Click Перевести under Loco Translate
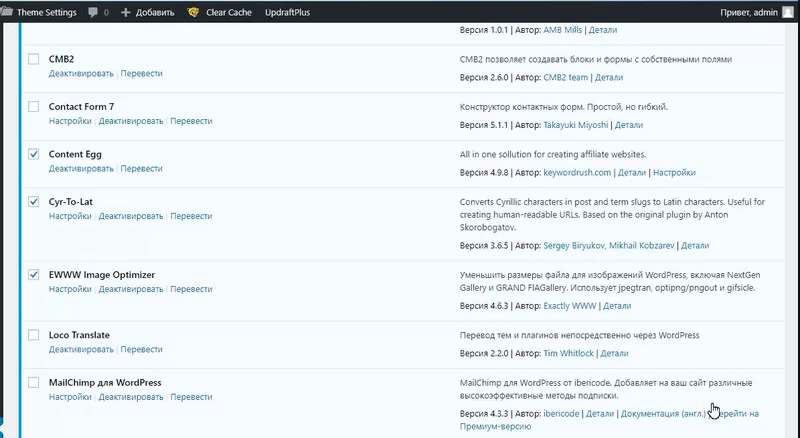800x438 pixels. pyautogui.click(x=141, y=349)
